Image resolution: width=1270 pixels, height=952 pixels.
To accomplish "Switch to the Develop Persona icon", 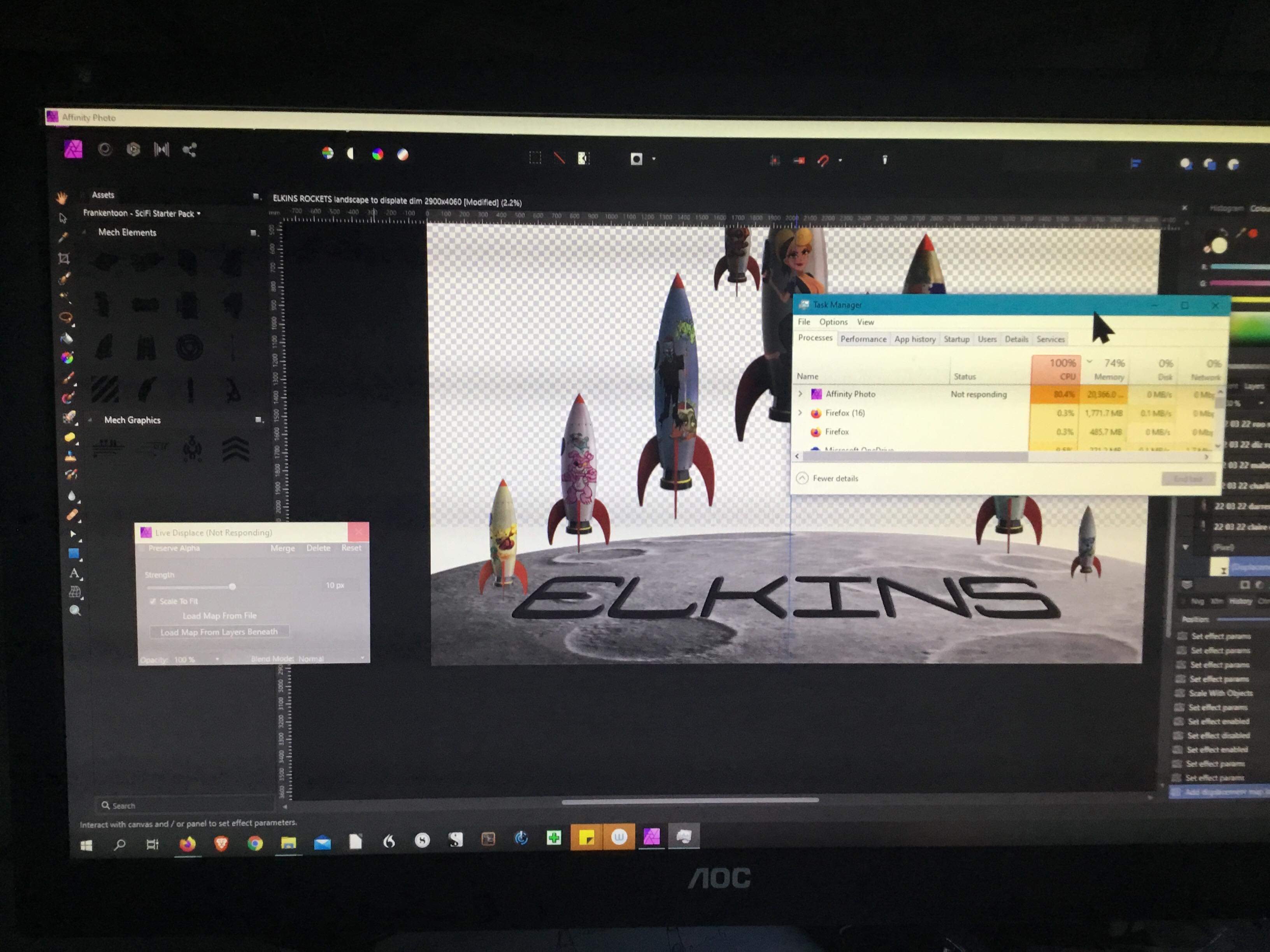I will (133, 150).
